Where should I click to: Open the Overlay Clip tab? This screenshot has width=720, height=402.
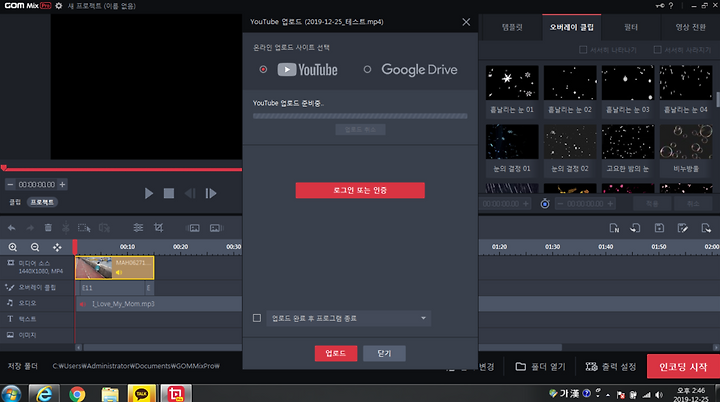pos(572,28)
